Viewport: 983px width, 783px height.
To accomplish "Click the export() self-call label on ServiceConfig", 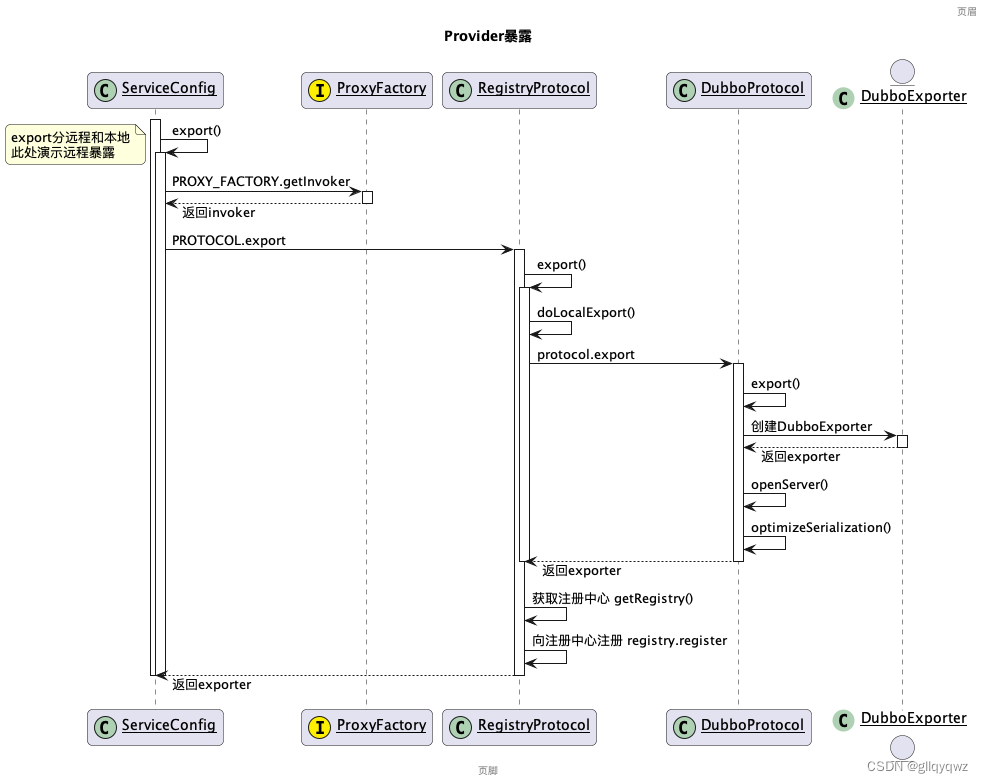I will pos(196,131).
